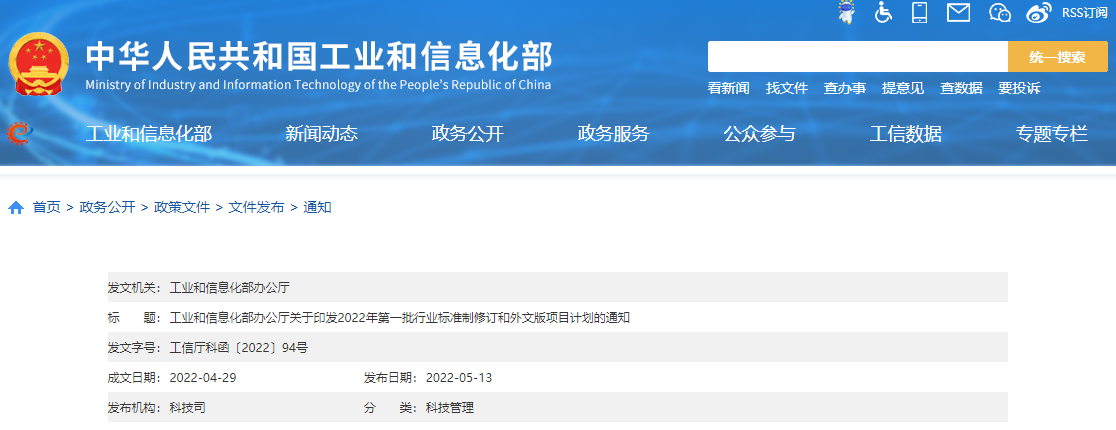Screen dimensions: 1116x430
Task: Open the Weibo icon
Action: click(x=1040, y=12)
